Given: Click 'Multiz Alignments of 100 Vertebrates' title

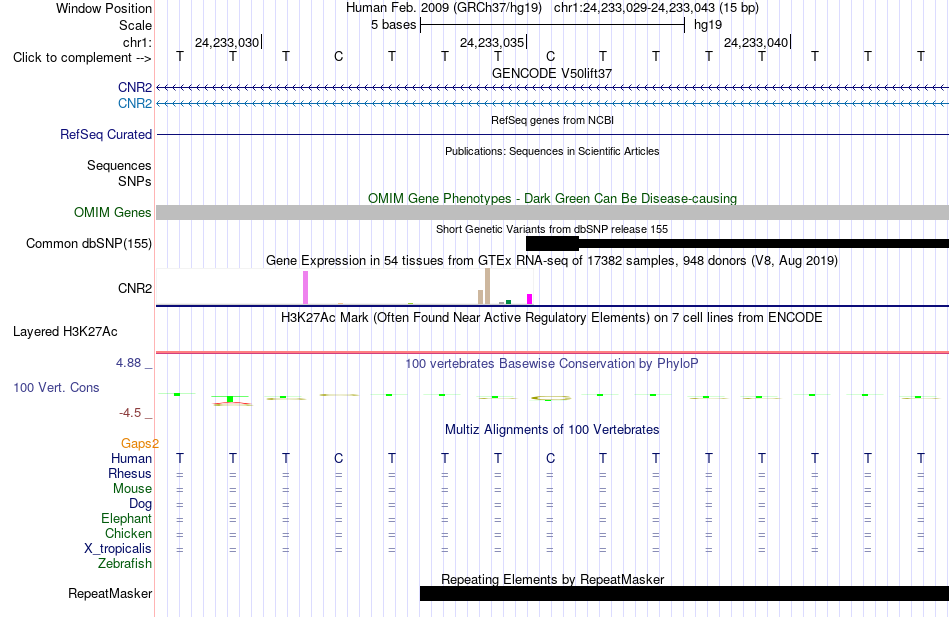Looking at the screenshot, I should [x=552, y=430].
